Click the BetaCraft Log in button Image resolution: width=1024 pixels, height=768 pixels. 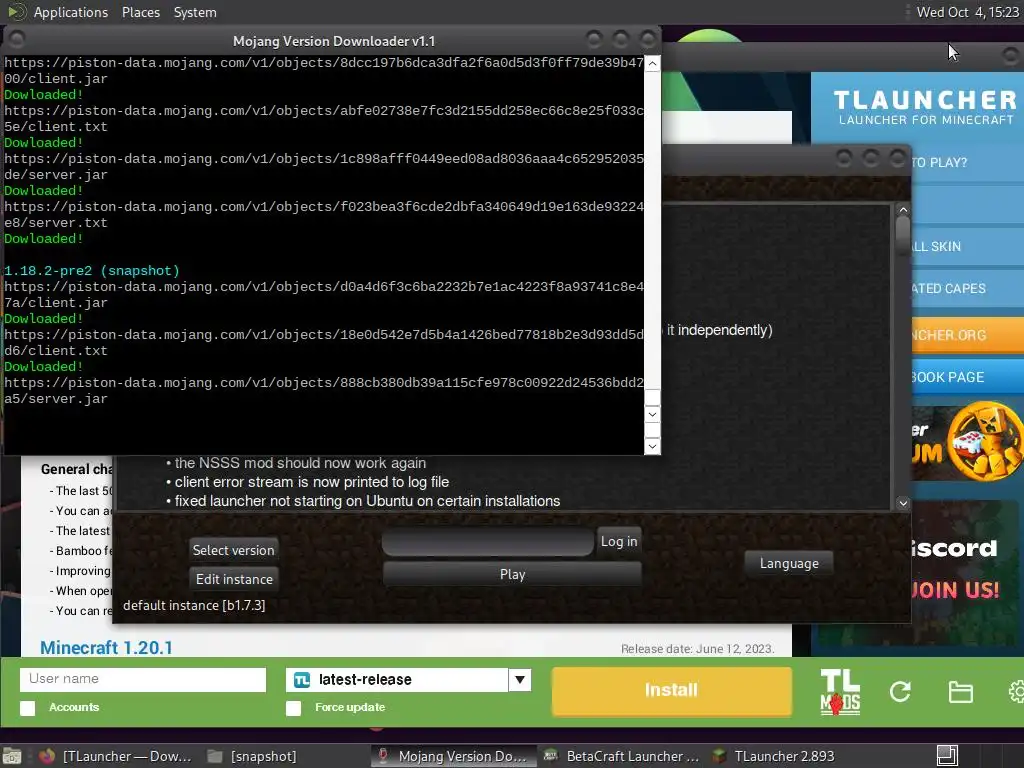point(618,541)
